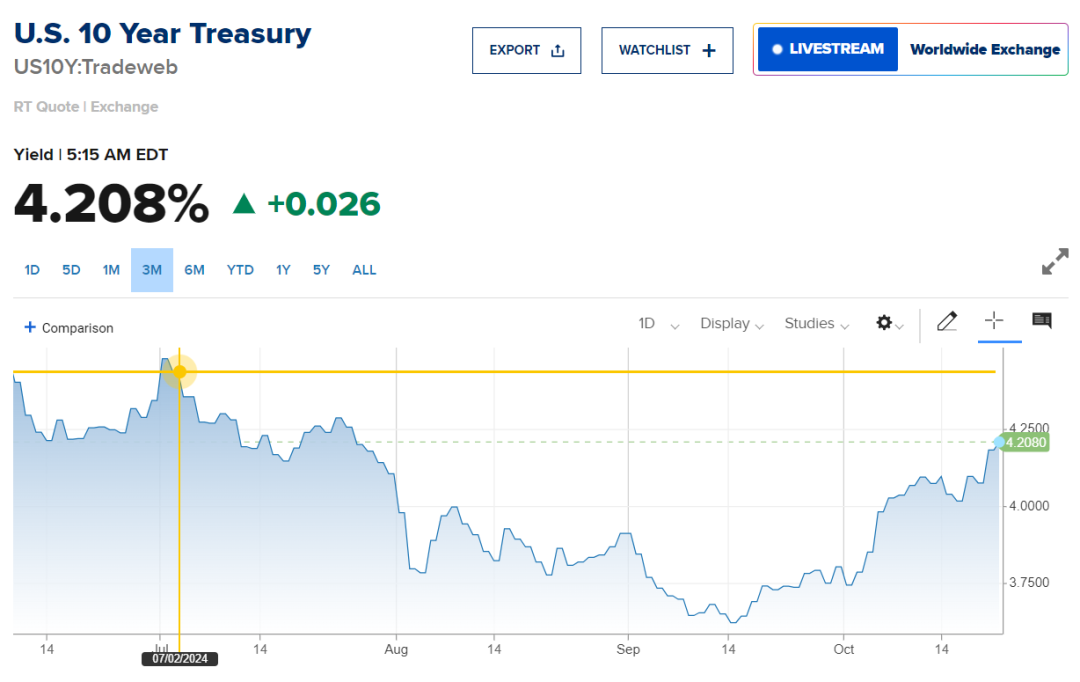
Task: Toggle the chart info tooltip icon
Action: tap(1041, 321)
